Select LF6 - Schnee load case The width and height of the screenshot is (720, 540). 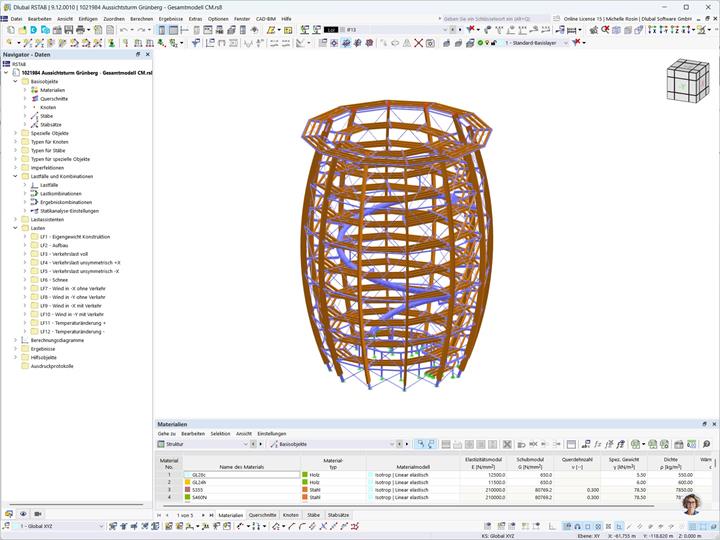point(54,280)
